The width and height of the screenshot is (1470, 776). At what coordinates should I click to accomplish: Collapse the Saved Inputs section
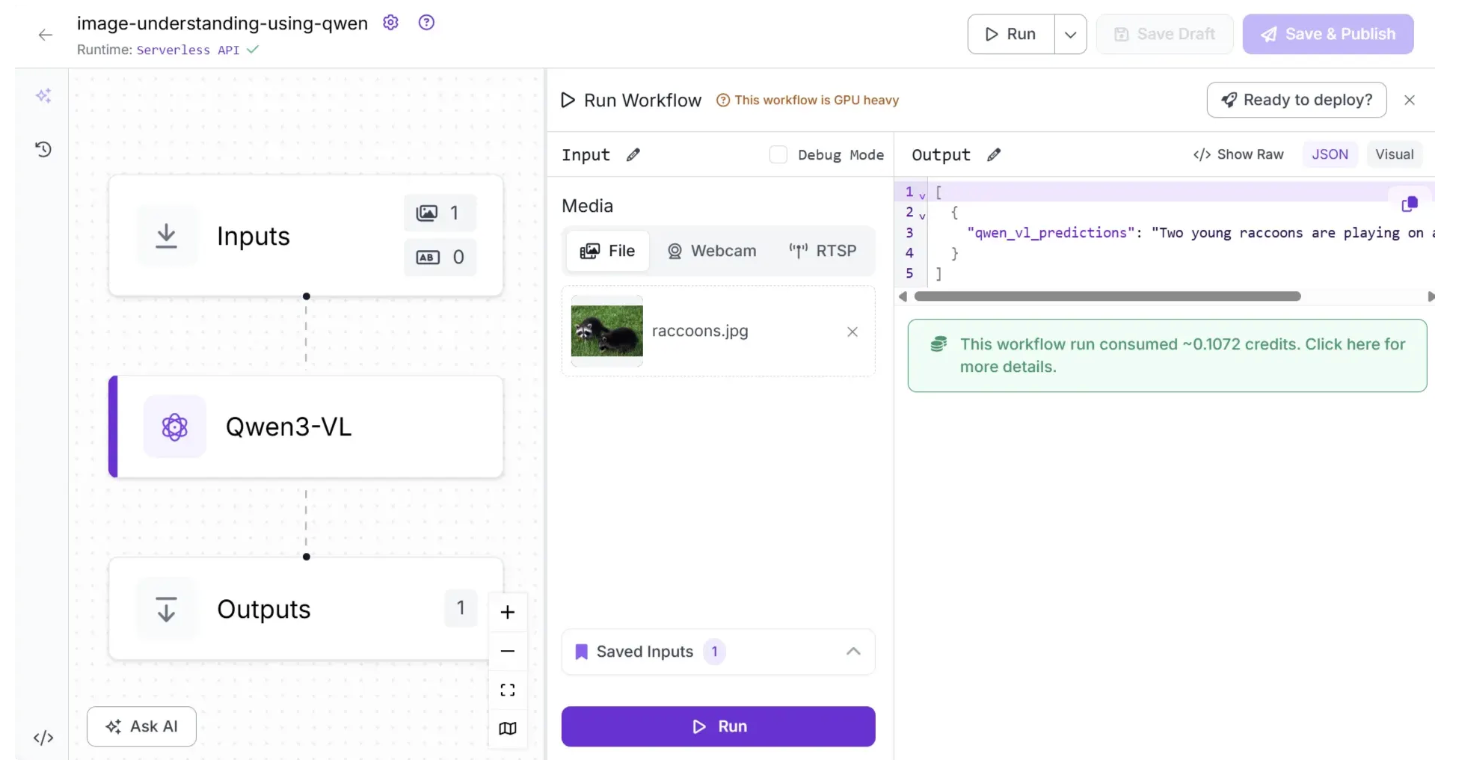click(853, 651)
